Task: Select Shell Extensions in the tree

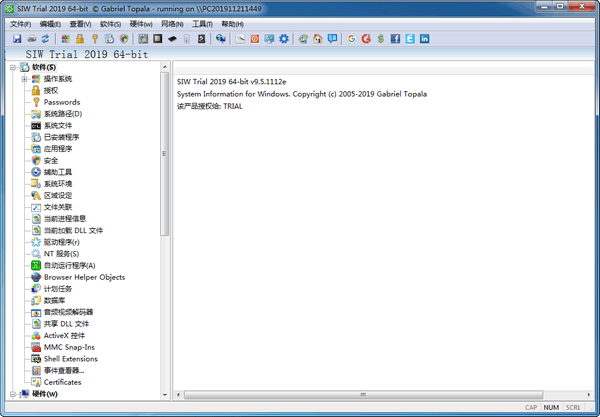Action: tap(70, 358)
